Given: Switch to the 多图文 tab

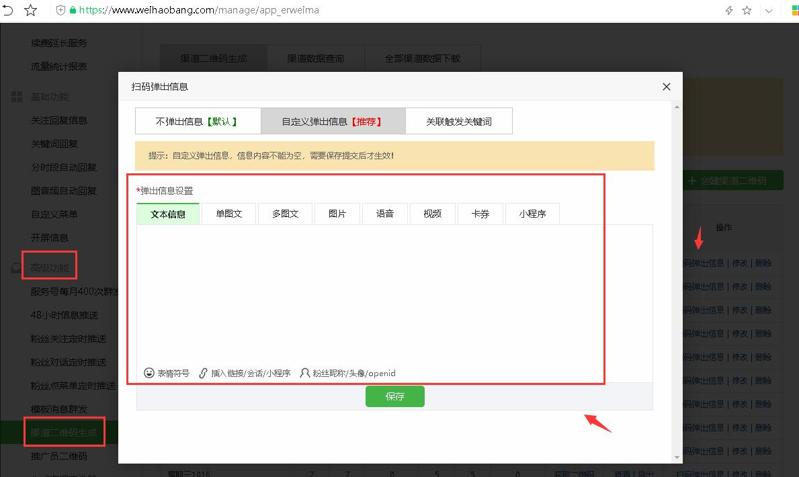Looking at the screenshot, I should coord(285,214).
